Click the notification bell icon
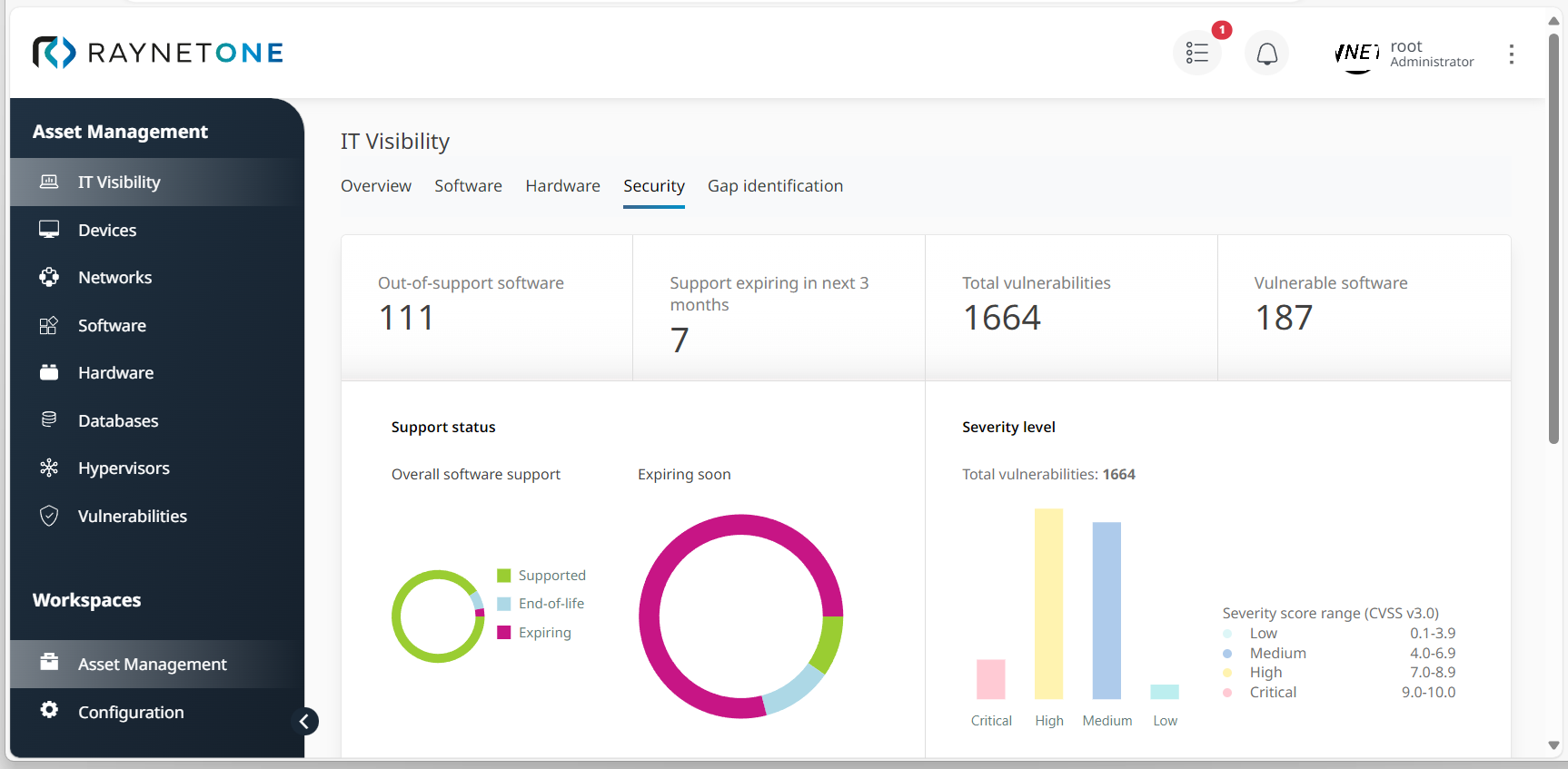 (x=1266, y=54)
